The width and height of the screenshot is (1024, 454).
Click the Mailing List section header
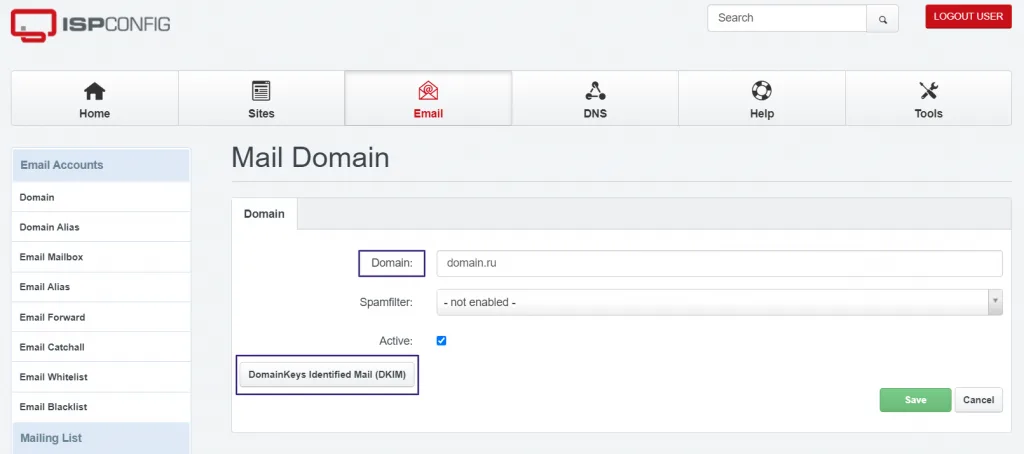tap(101, 438)
